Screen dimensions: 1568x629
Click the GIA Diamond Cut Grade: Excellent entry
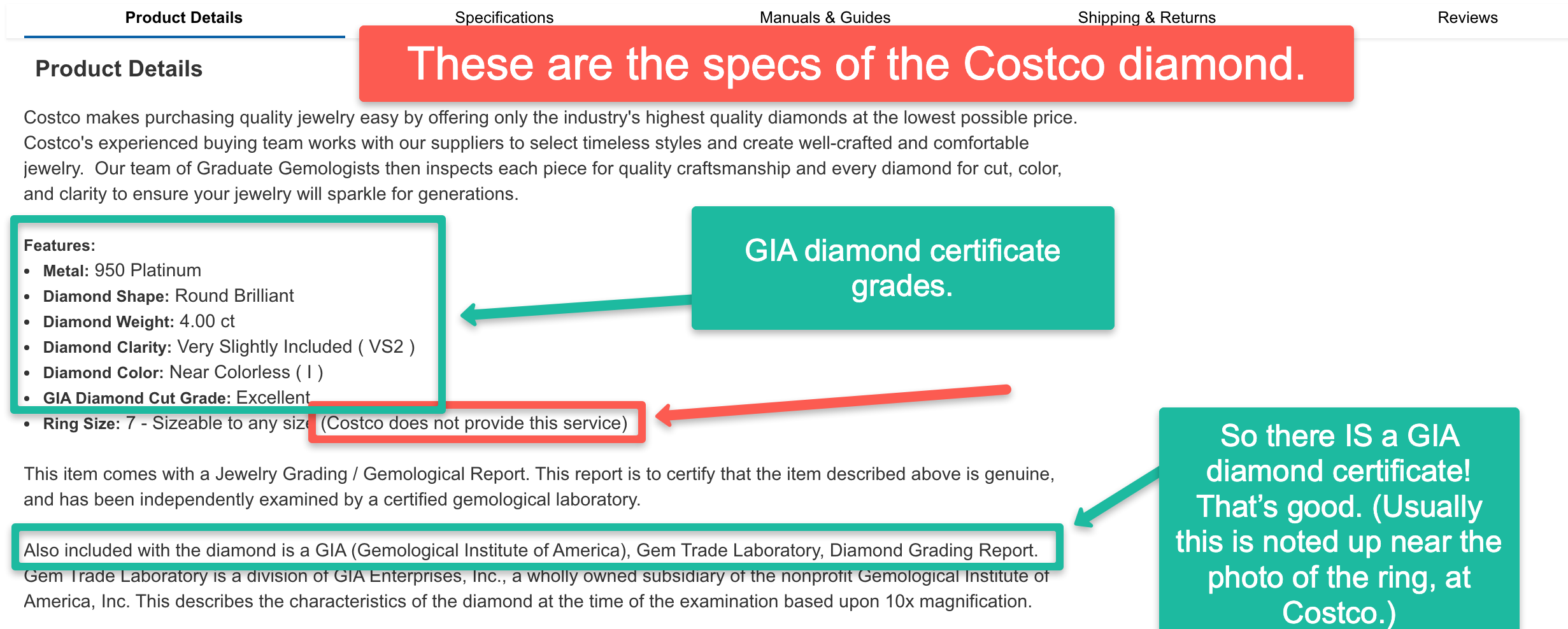[176, 397]
